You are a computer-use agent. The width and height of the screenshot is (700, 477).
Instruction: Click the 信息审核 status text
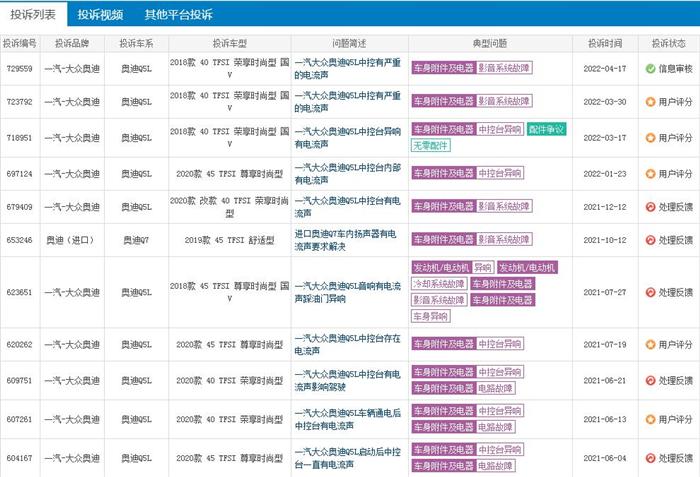click(x=675, y=69)
